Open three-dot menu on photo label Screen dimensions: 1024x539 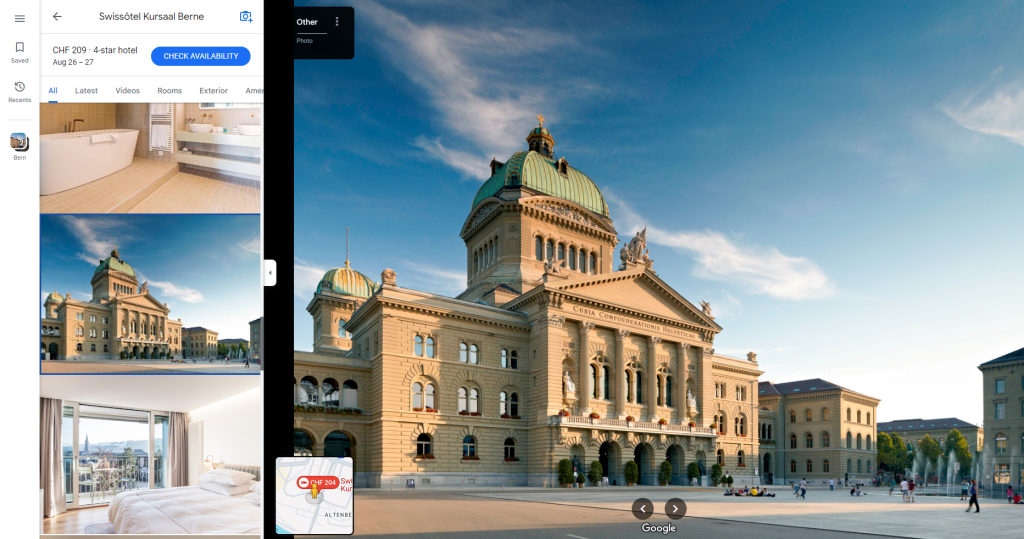(337, 22)
